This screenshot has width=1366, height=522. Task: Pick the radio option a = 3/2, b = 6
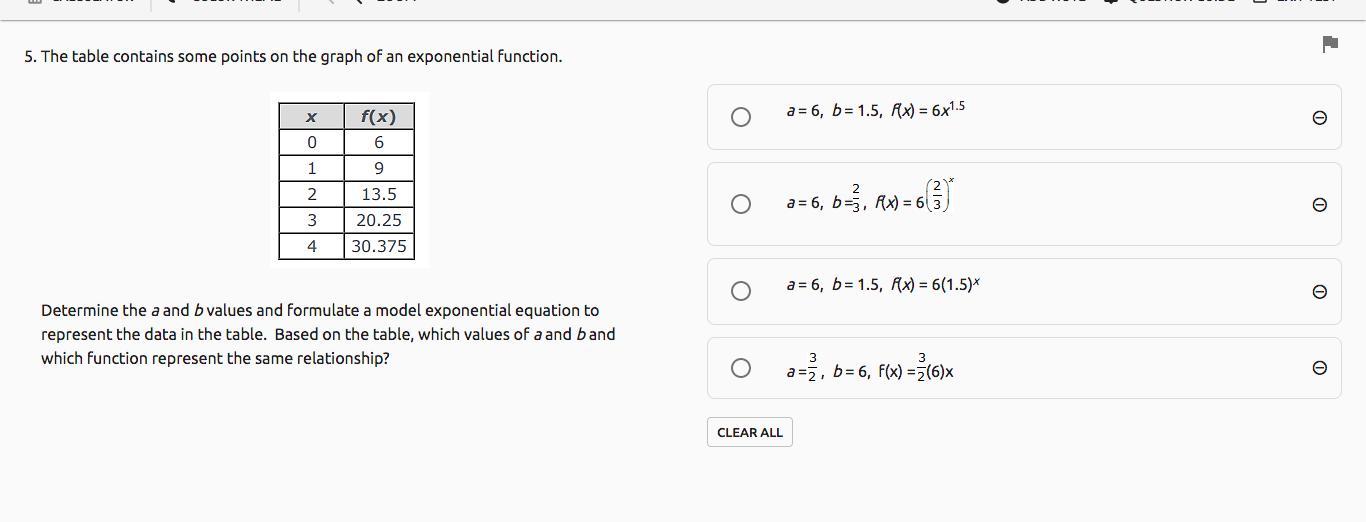(x=741, y=368)
